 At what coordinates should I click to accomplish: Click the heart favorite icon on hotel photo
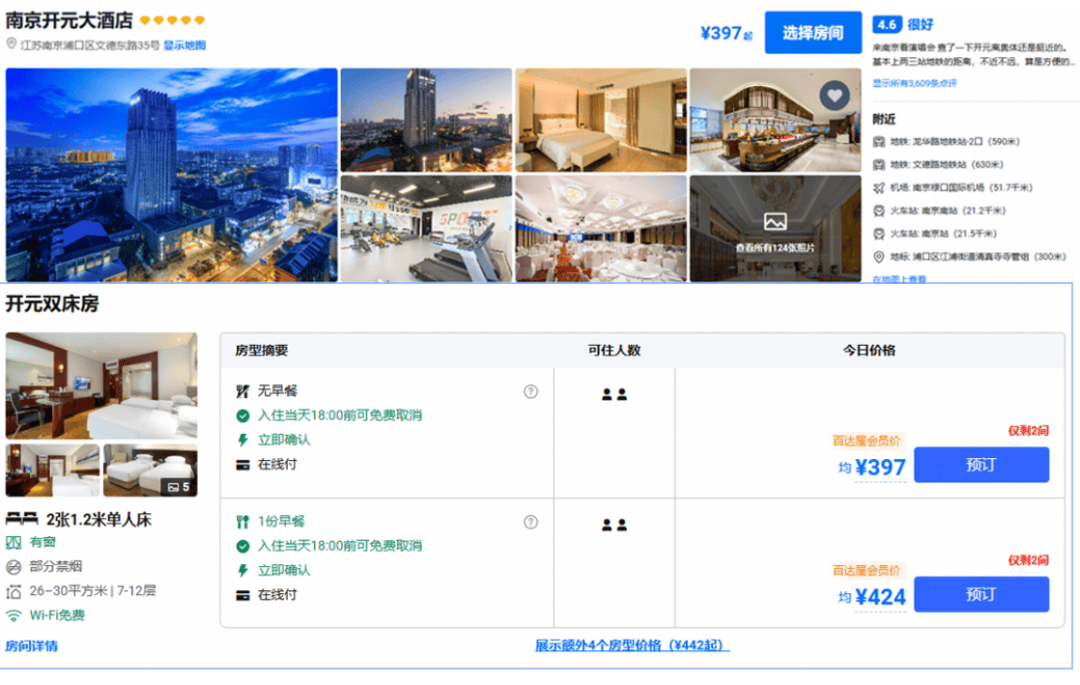coord(834,96)
